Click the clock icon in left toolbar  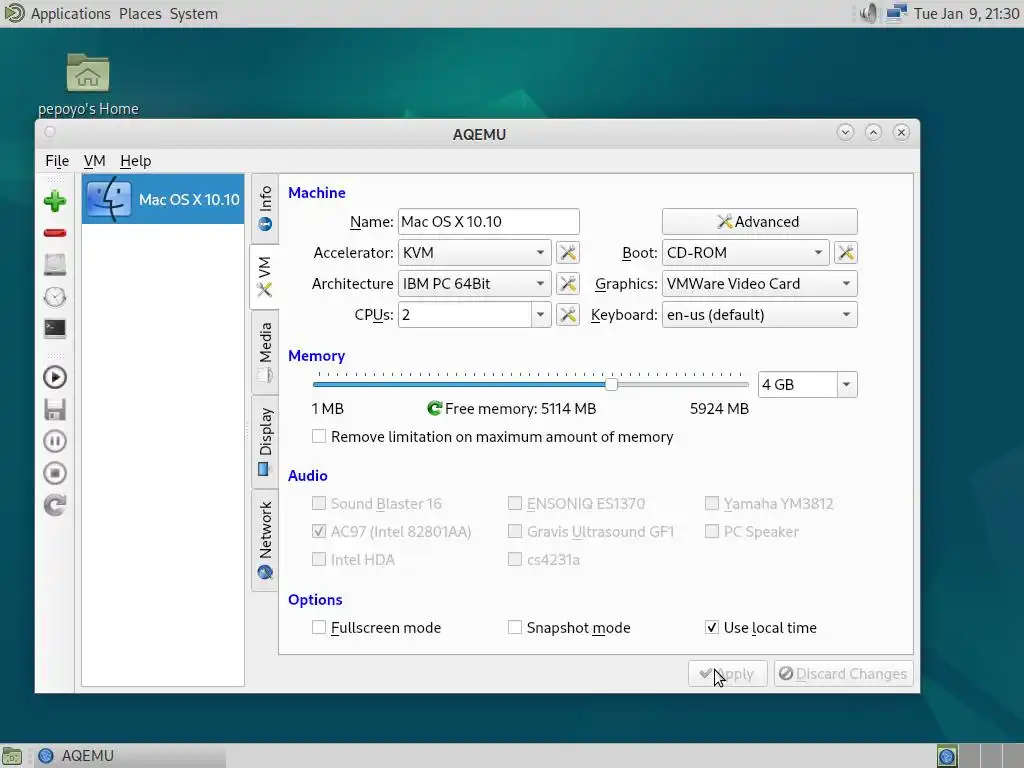point(55,297)
